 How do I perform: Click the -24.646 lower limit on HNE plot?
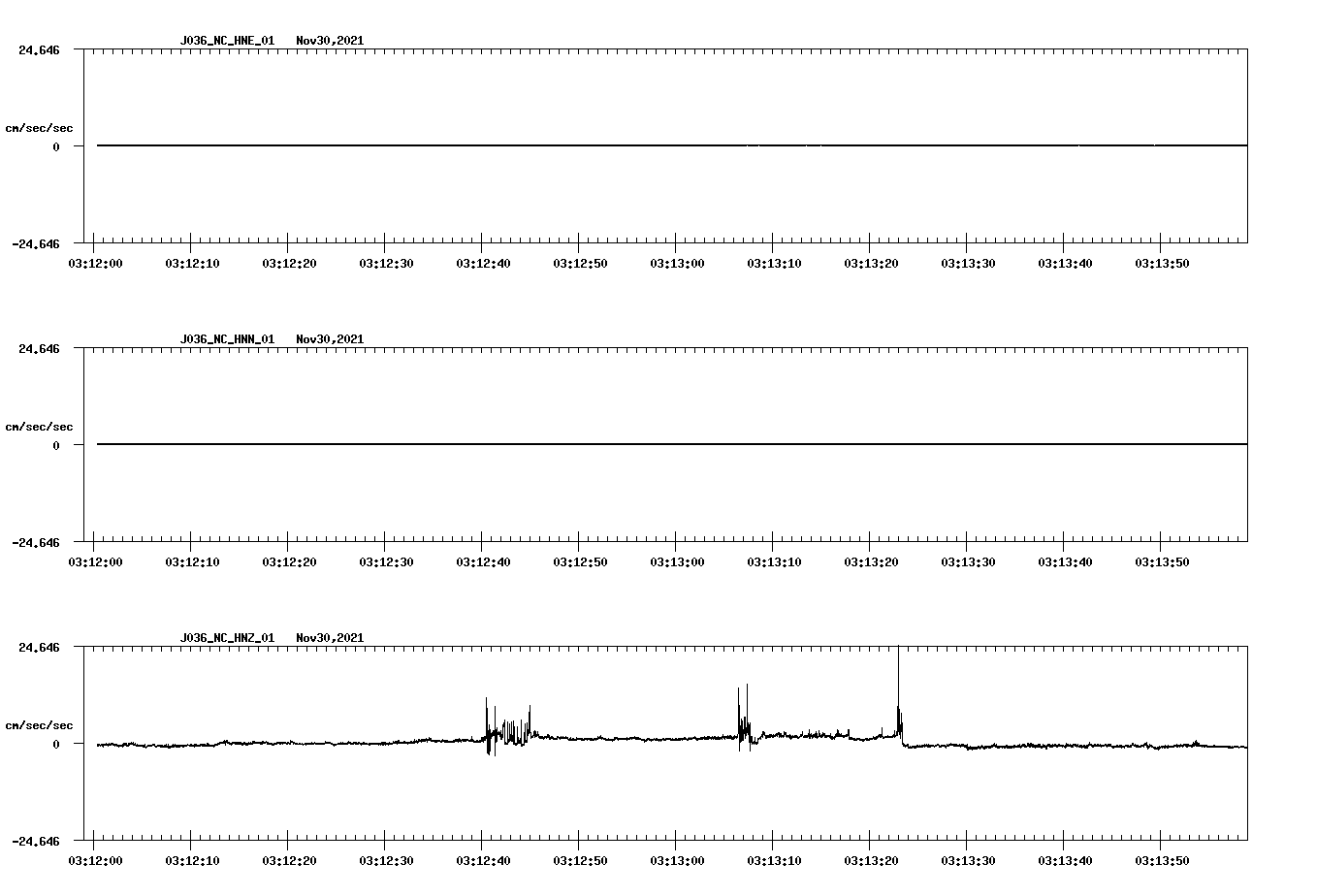(x=36, y=243)
